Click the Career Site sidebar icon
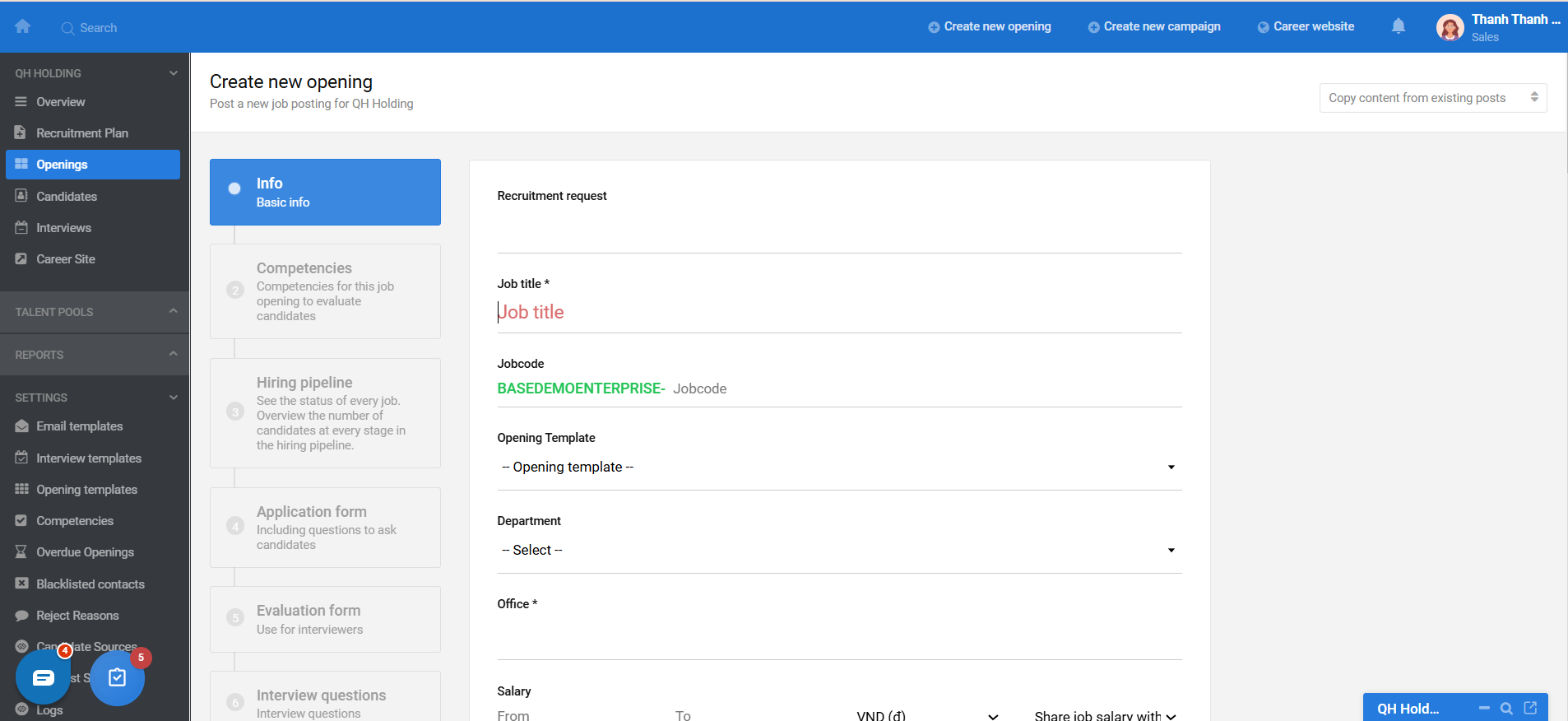 click(21, 258)
